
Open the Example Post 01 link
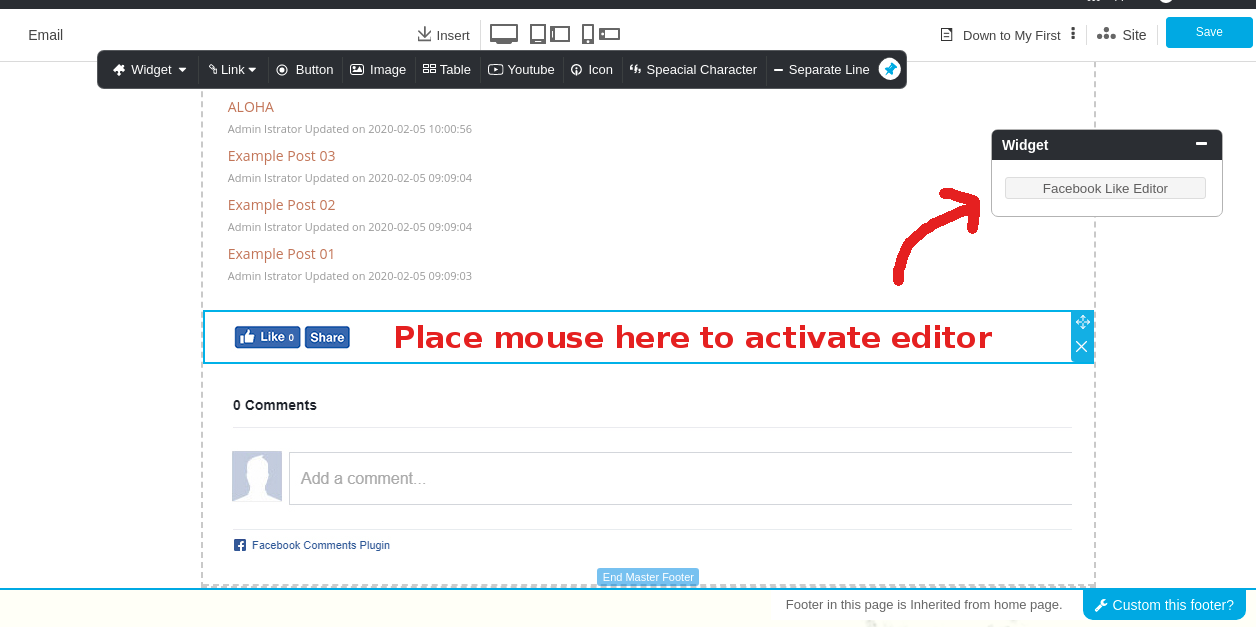pos(281,254)
